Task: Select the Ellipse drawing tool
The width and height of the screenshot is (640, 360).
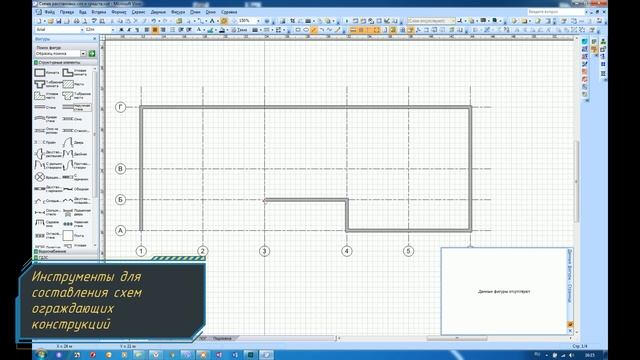Action: coord(306,29)
